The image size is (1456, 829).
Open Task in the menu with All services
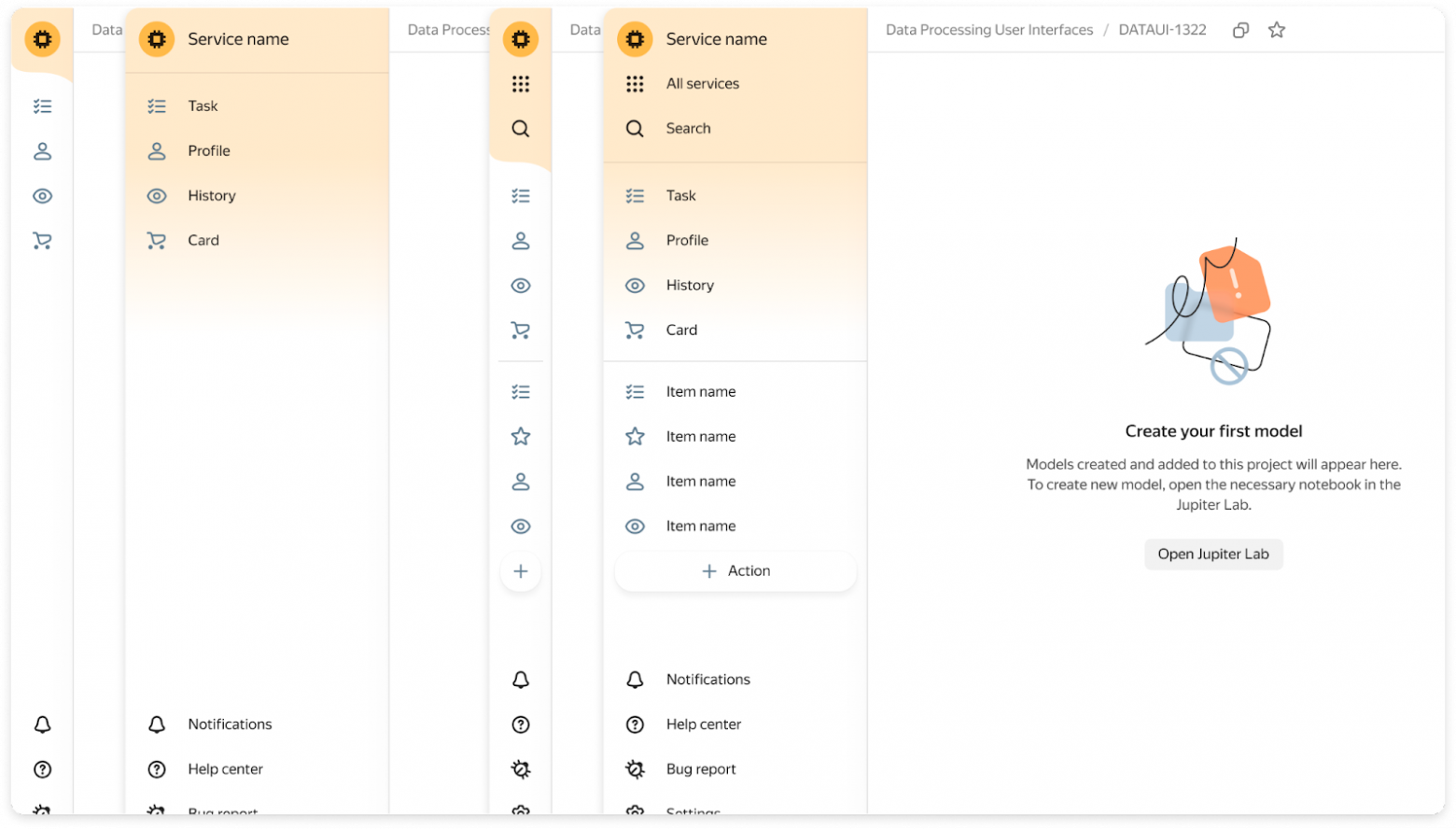735,196
